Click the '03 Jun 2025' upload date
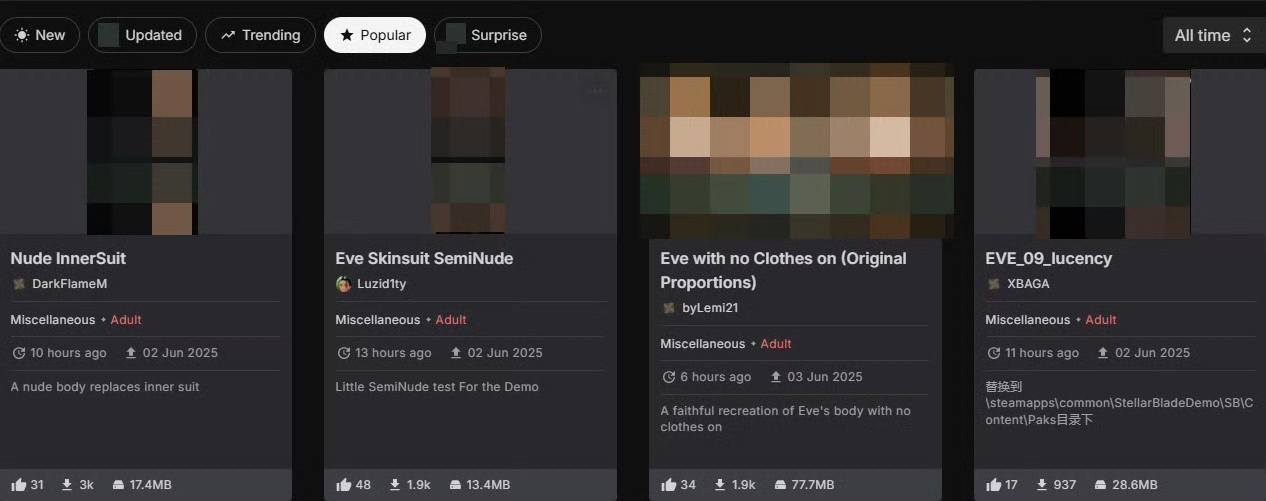The height and width of the screenshot is (501, 1266). click(x=825, y=377)
